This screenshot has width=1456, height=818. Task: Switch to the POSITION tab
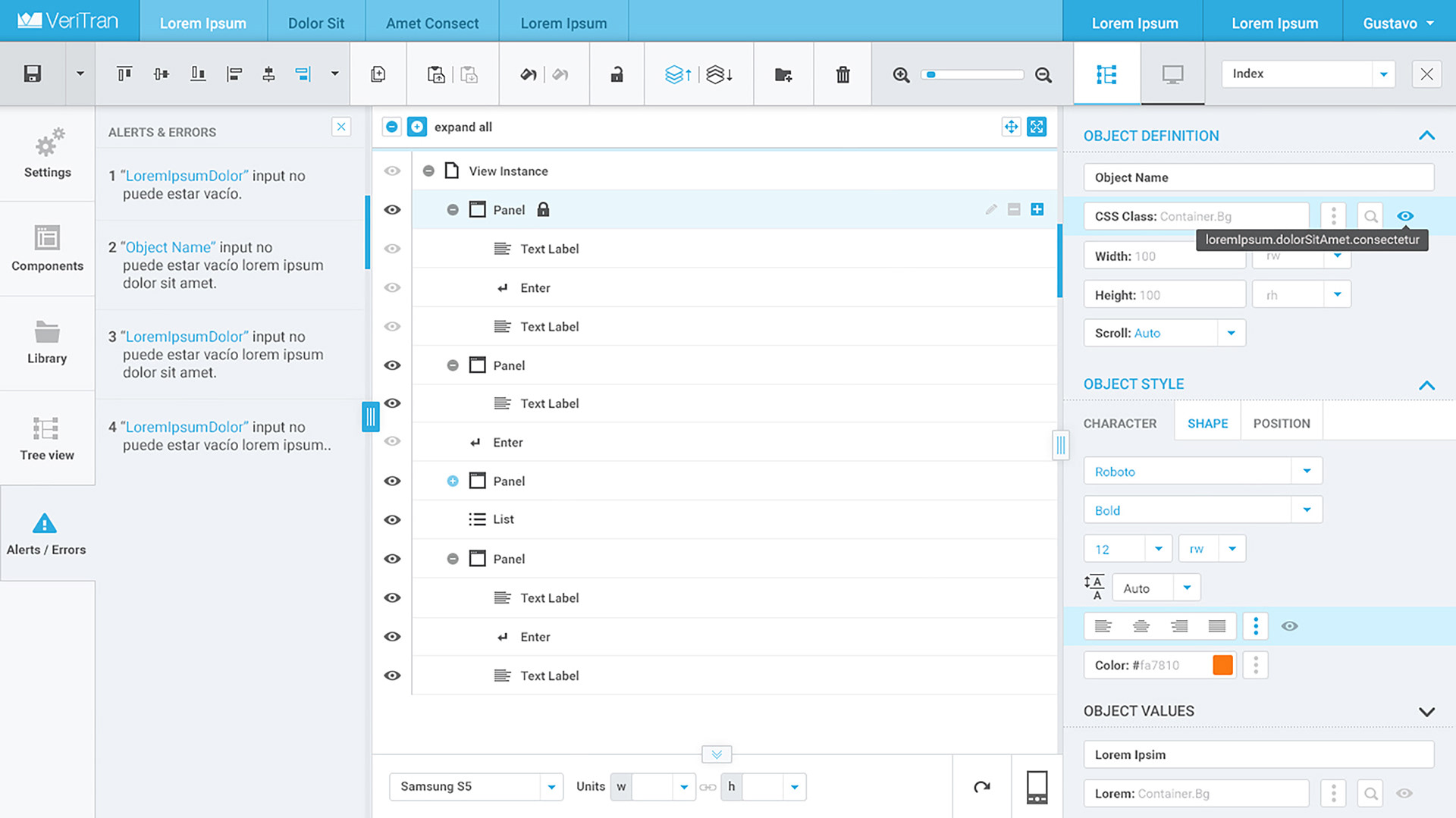pos(1282,423)
